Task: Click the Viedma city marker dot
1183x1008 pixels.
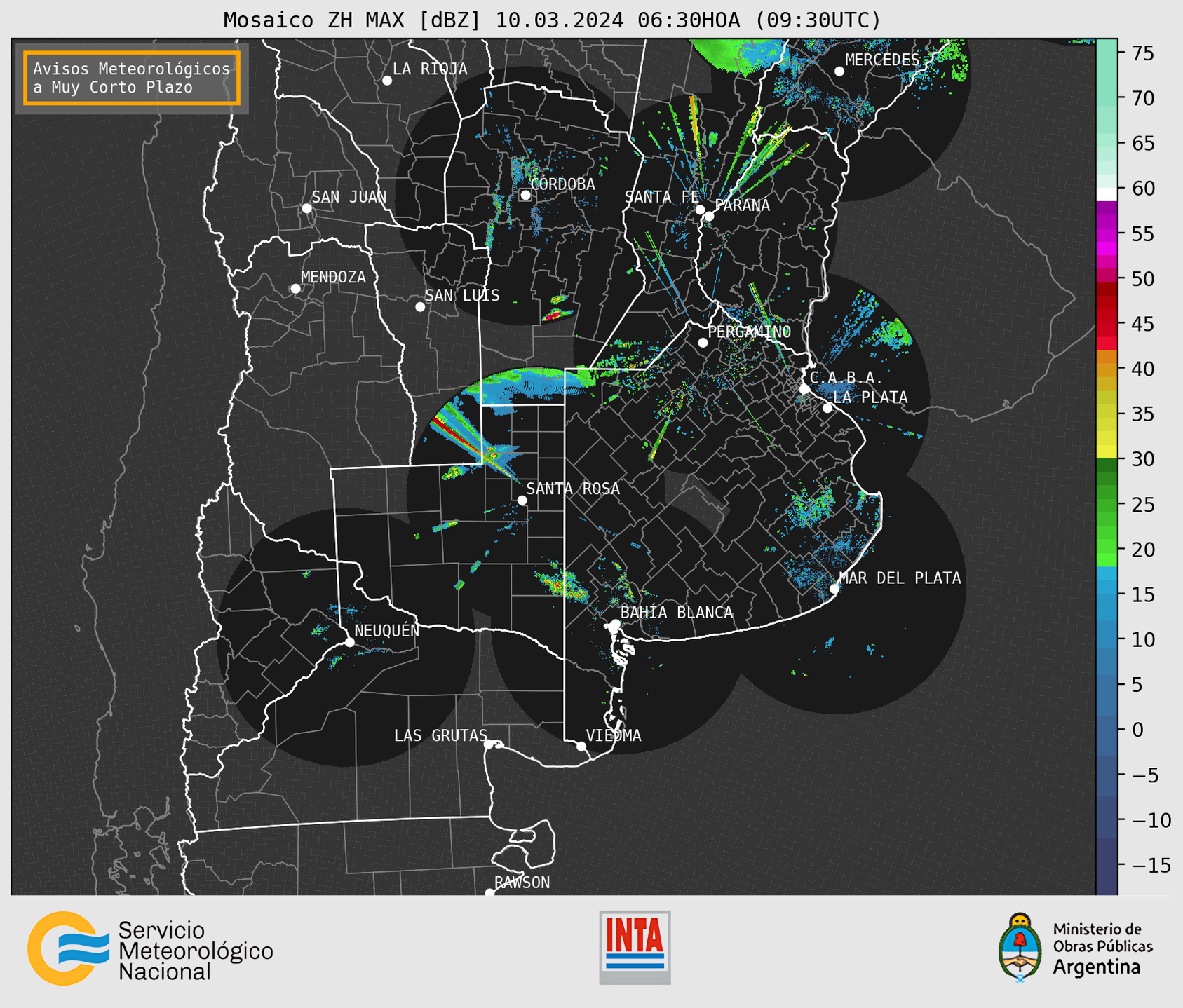Action: [581, 746]
